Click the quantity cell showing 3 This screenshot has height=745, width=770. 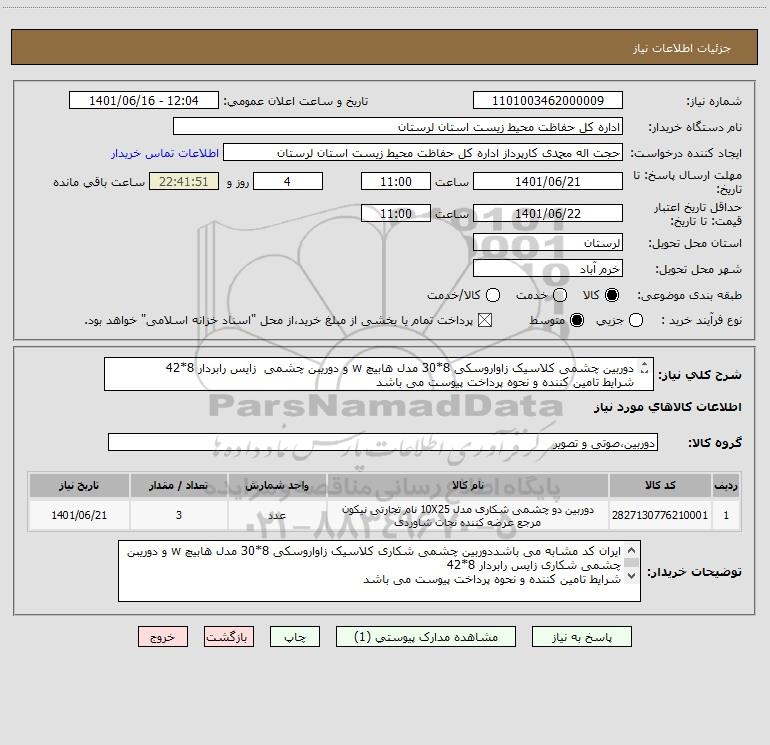click(x=179, y=515)
